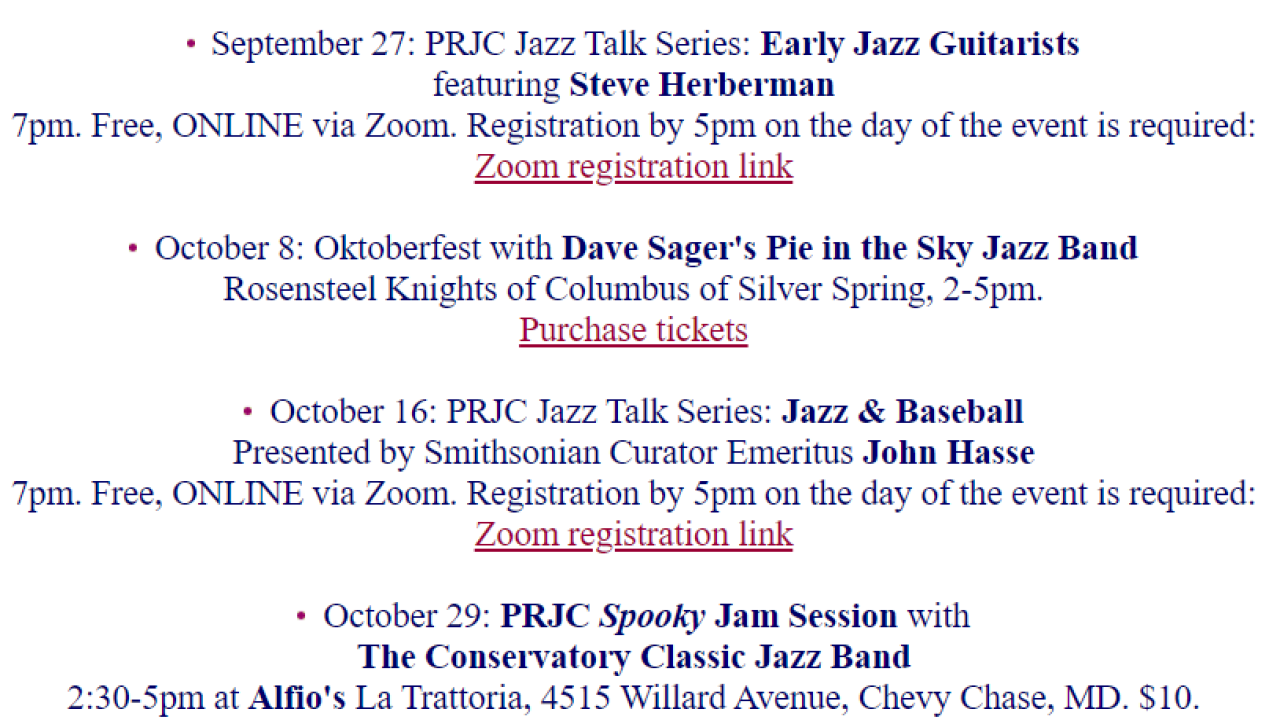The width and height of the screenshot is (1280, 720).
Task: Open Zoom registration link for Jazz & Baseball talk
Action: [x=633, y=534]
